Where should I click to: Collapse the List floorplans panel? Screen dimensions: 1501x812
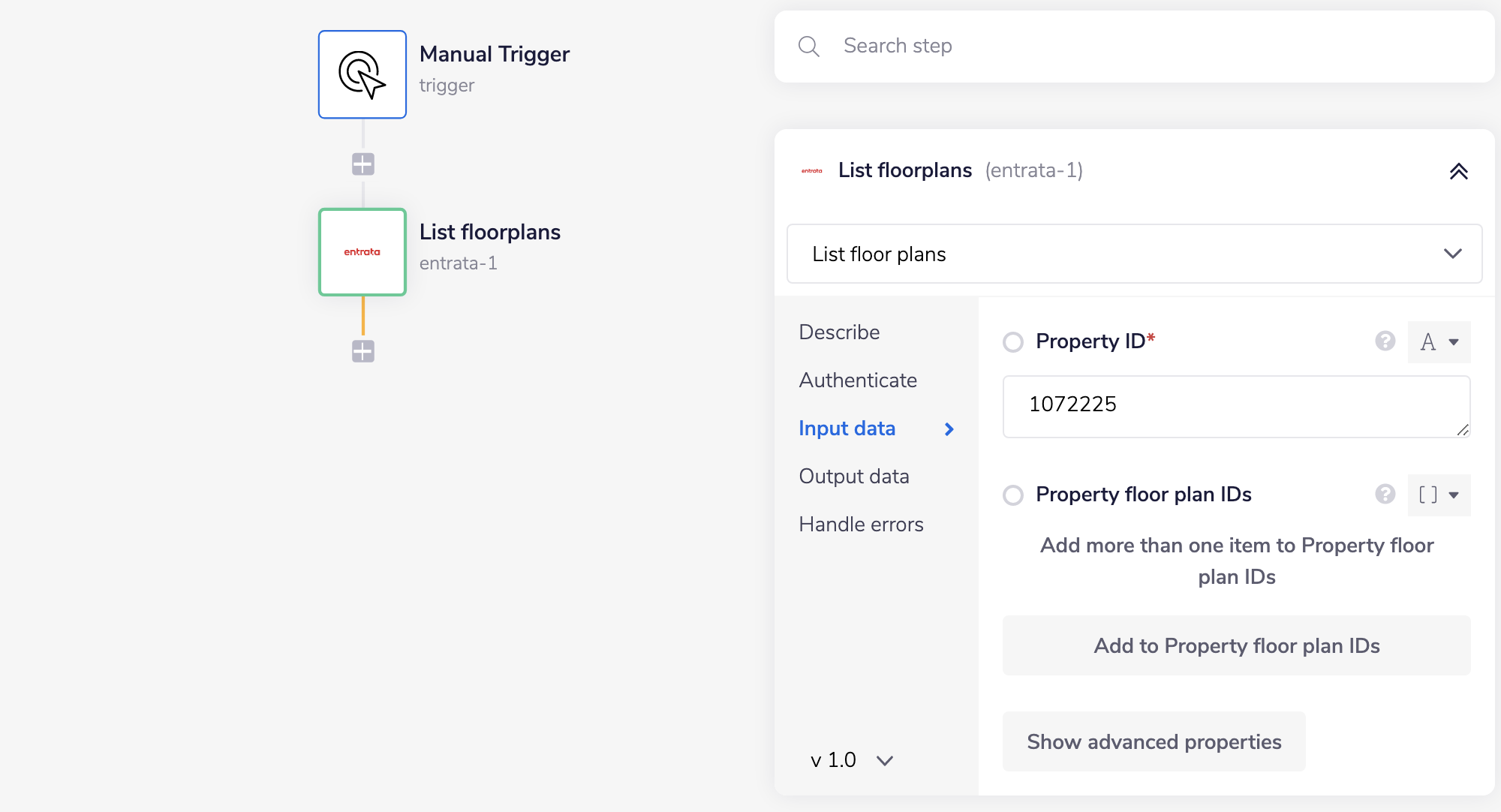point(1458,172)
